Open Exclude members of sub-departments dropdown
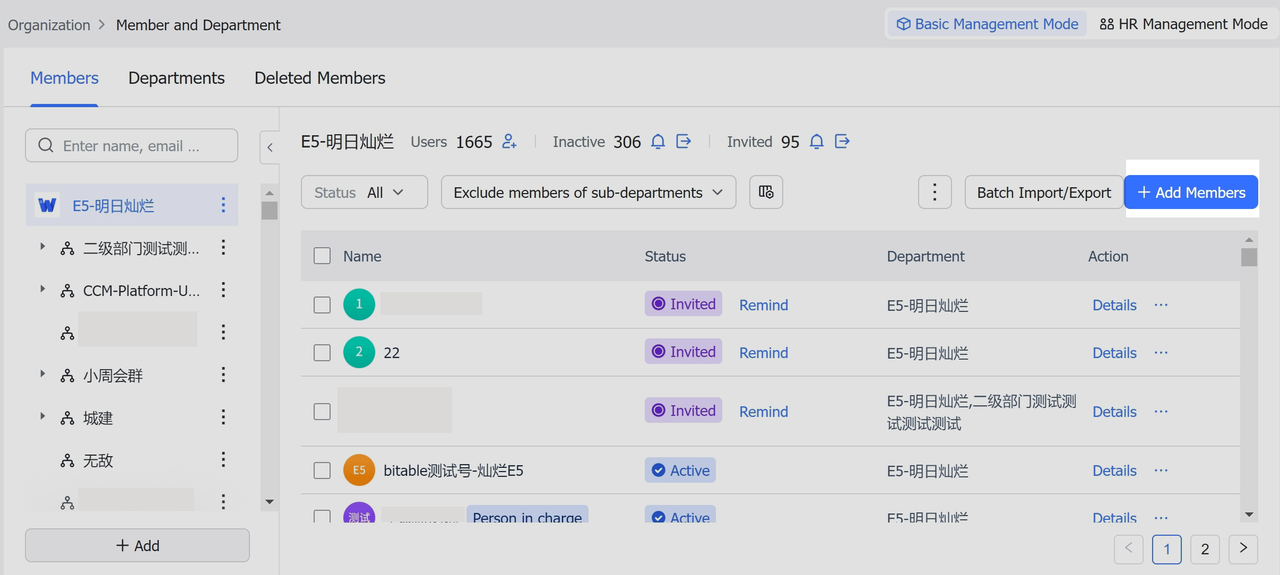 coord(588,193)
